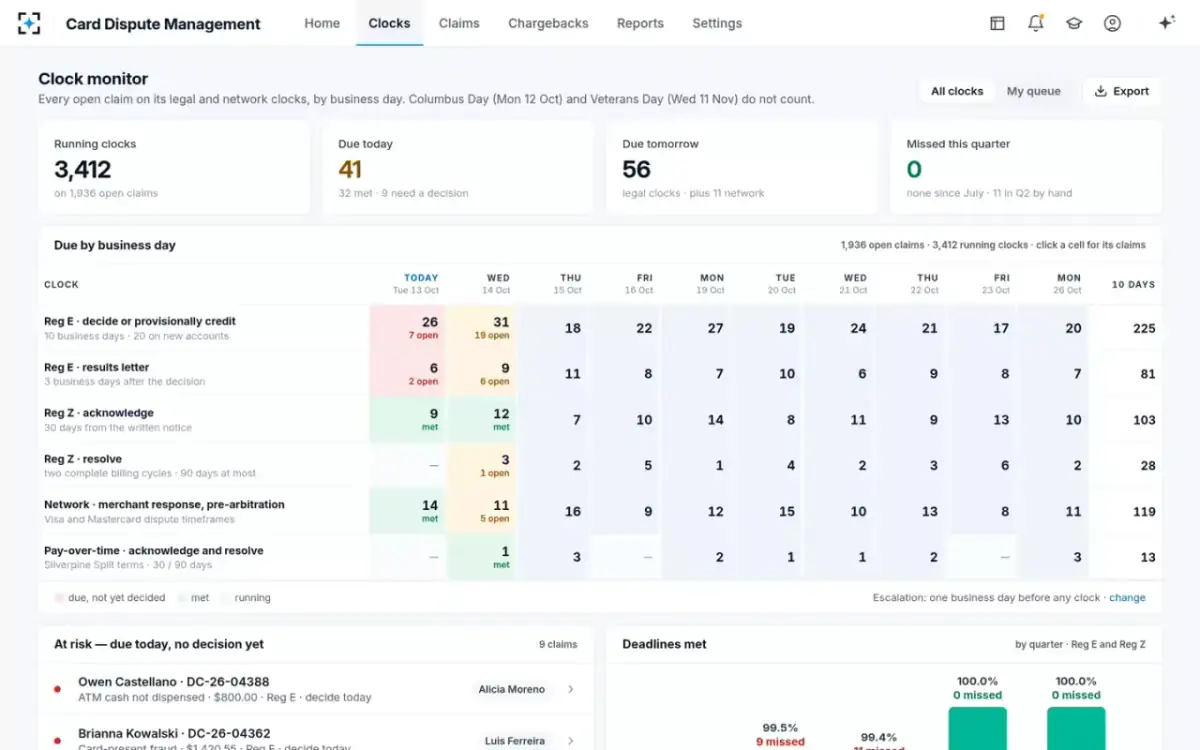Image resolution: width=1200 pixels, height=750 pixels.
Task: Open the Chargebacks tab
Action: (548, 23)
